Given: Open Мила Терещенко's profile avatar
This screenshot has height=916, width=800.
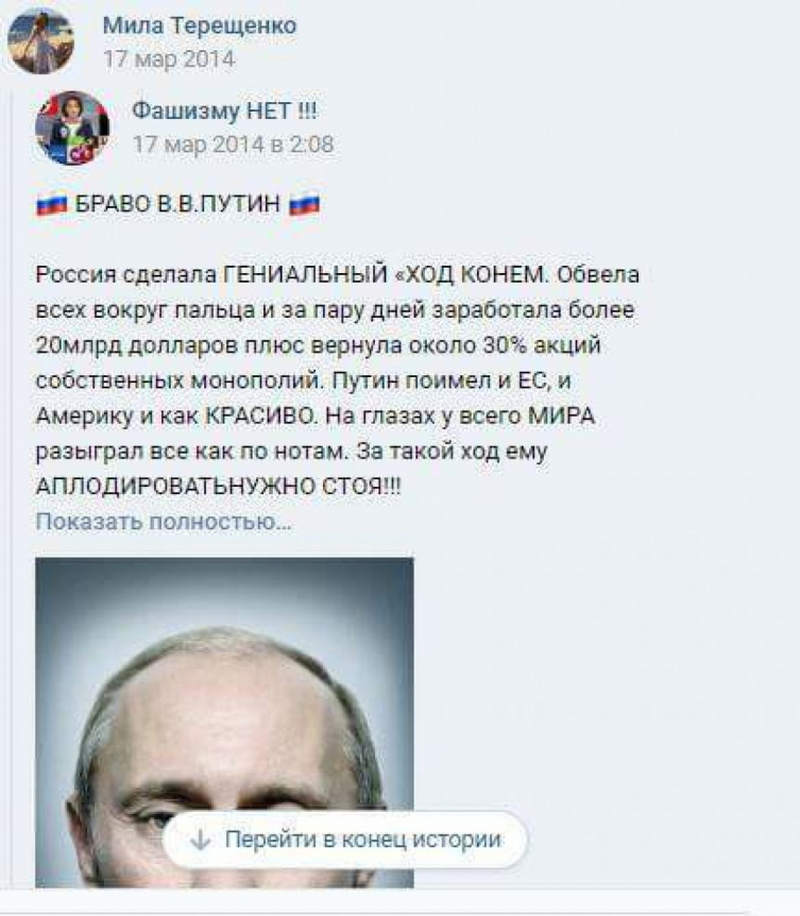Looking at the screenshot, I should click(x=41, y=41).
